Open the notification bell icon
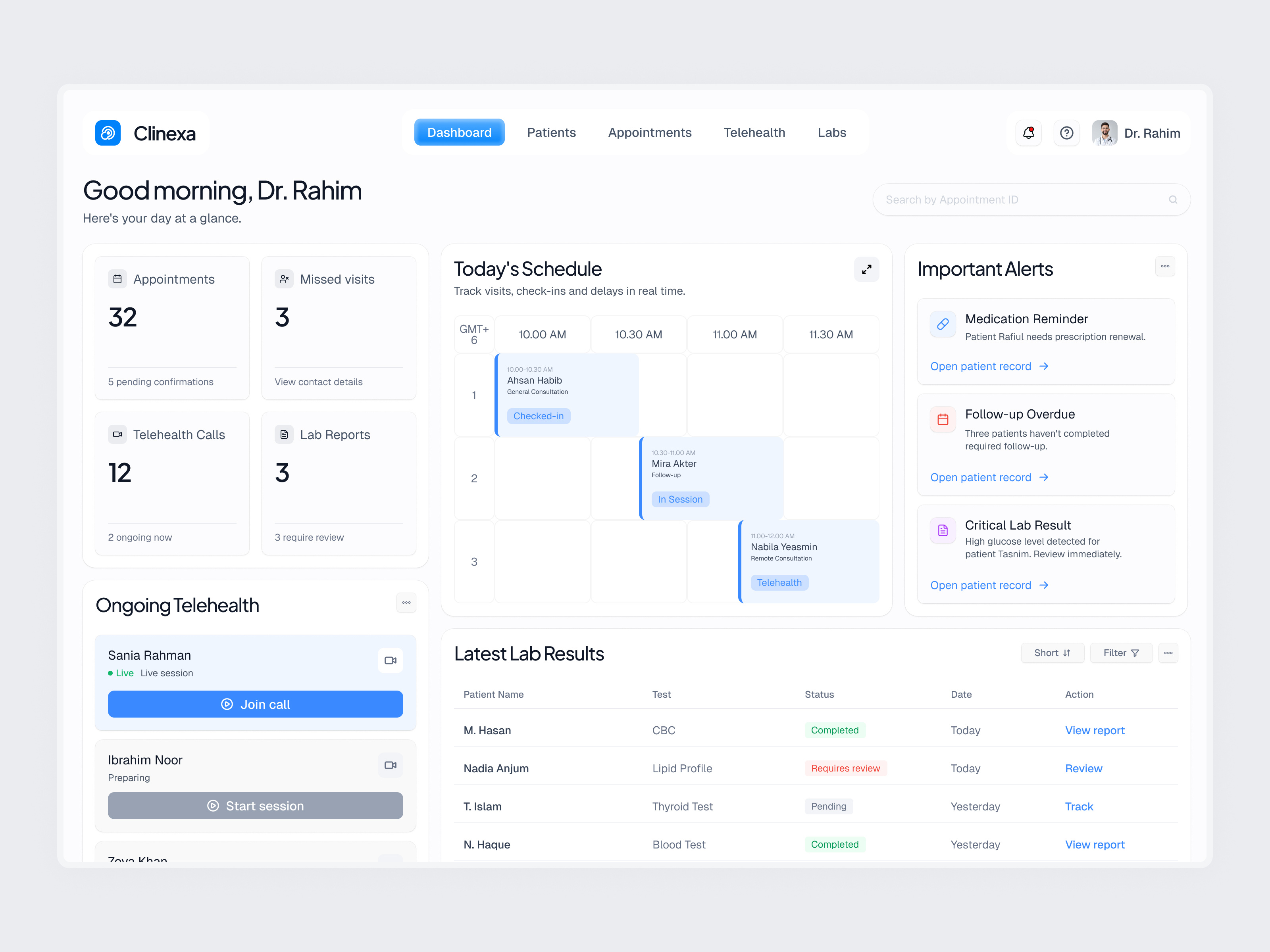 [x=1028, y=132]
